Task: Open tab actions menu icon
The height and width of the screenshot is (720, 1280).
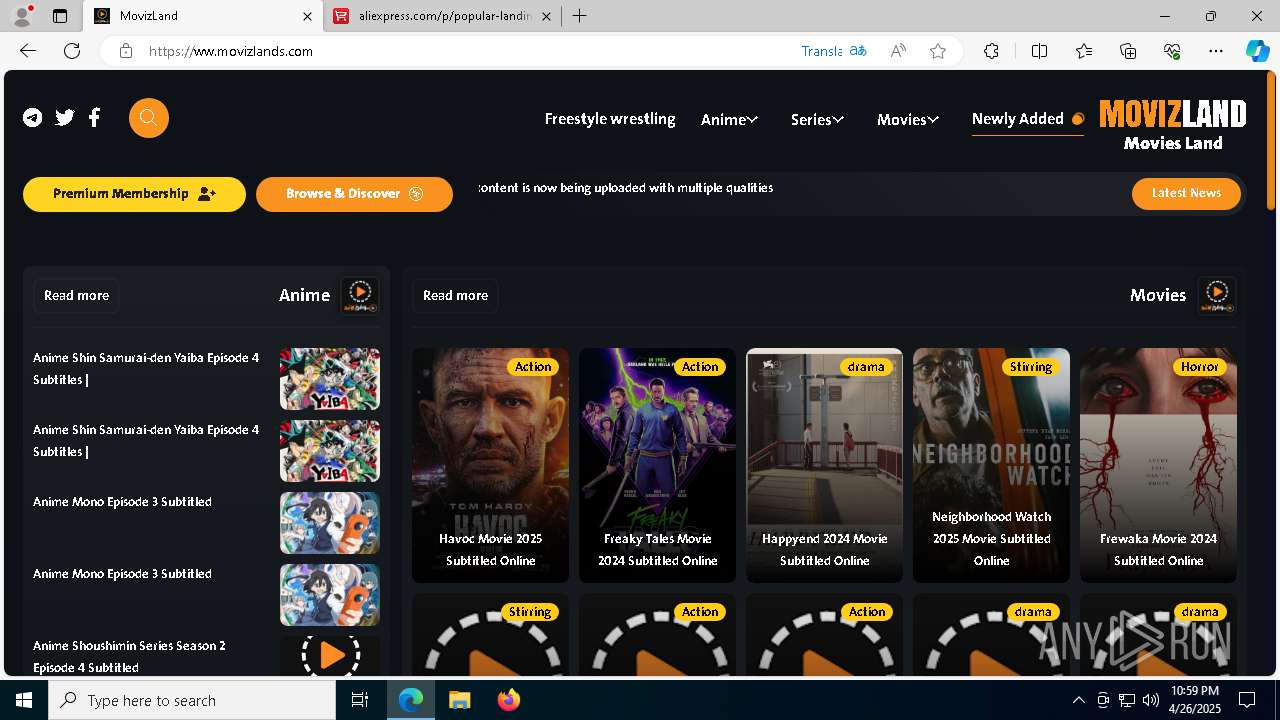Action: [x=60, y=16]
